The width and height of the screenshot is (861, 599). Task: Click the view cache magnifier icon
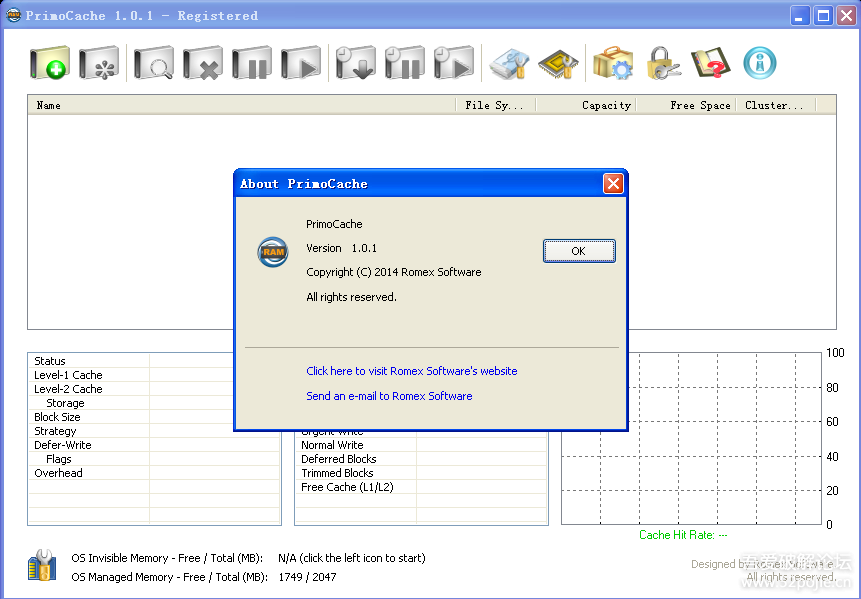pyautogui.click(x=153, y=64)
